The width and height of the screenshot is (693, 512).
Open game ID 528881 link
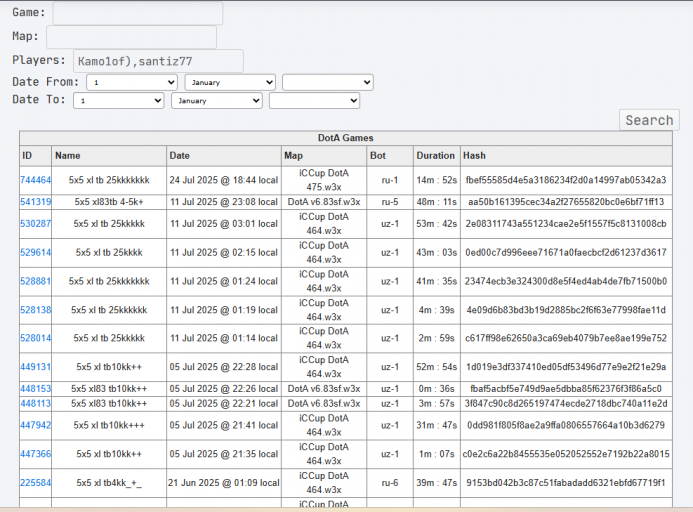pyautogui.click(x=35, y=281)
